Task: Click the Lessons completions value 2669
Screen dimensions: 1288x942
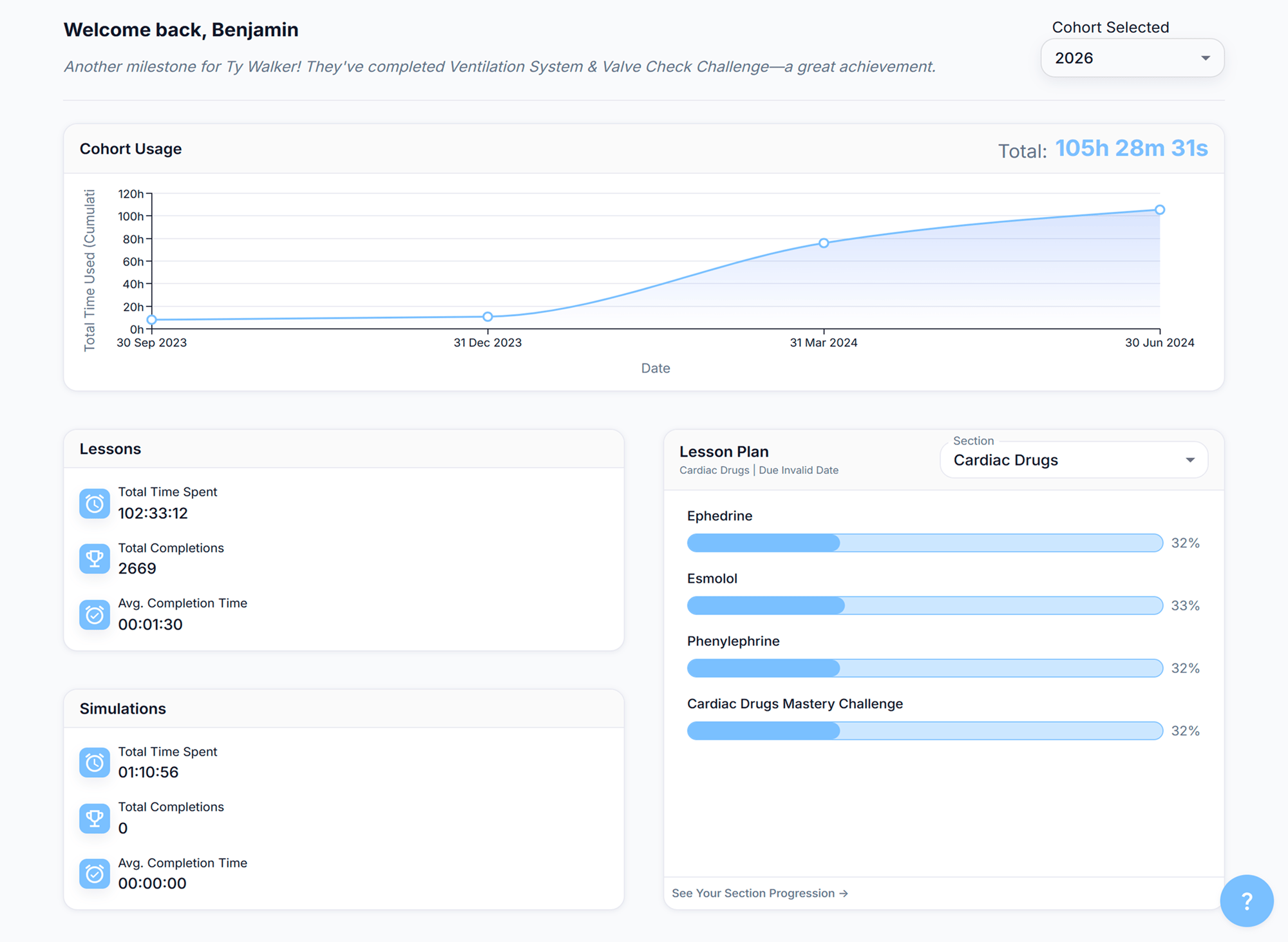Action: coord(137,569)
